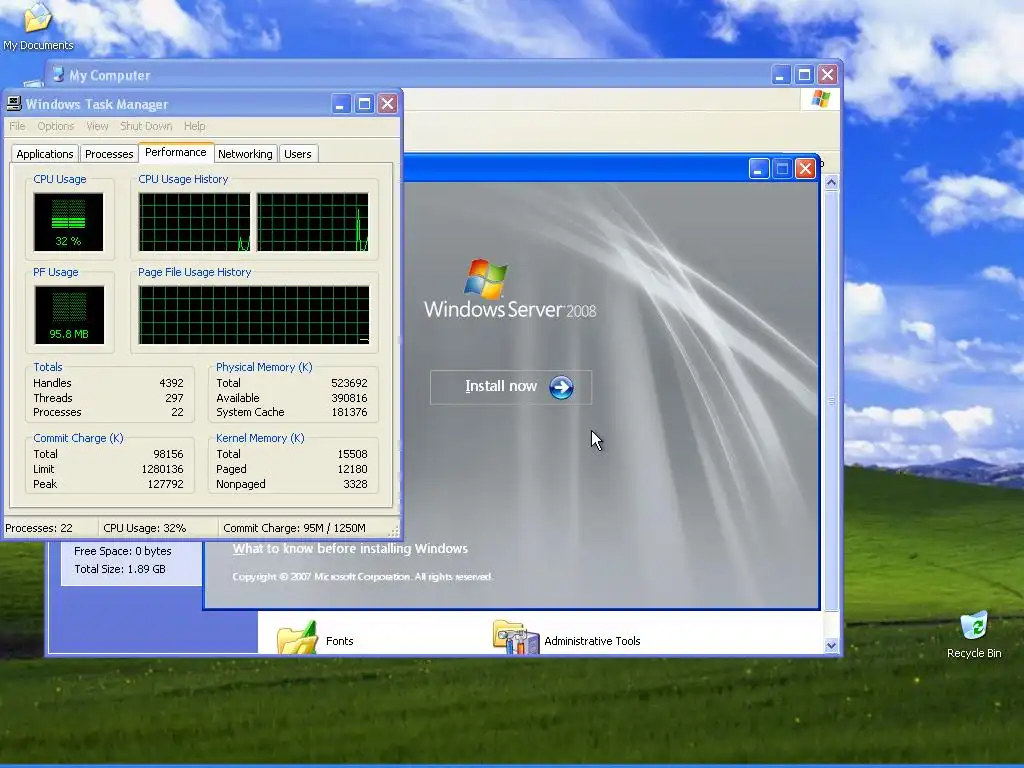Switch to the Applications tab
The width and height of the screenshot is (1024, 768).
pyautogui.click(x=44, y=154)
